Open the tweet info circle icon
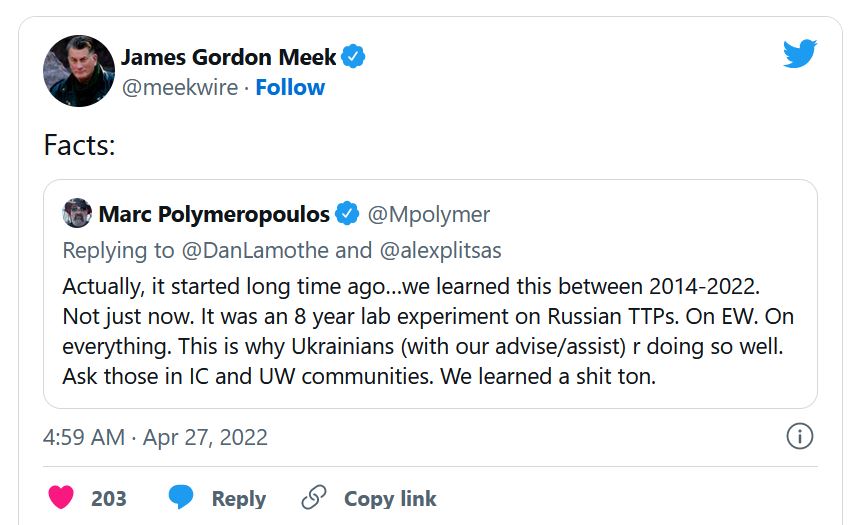Screen dimensions: 858x525 pos(800,437)
